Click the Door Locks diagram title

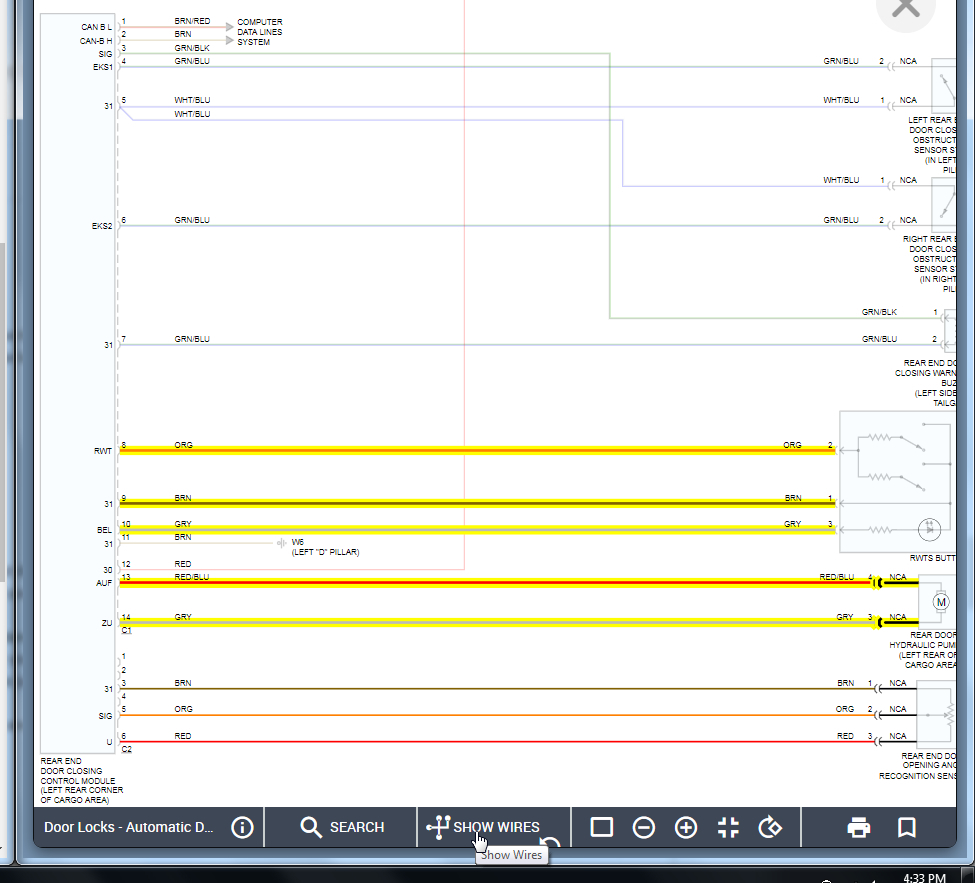coord(129,828)
